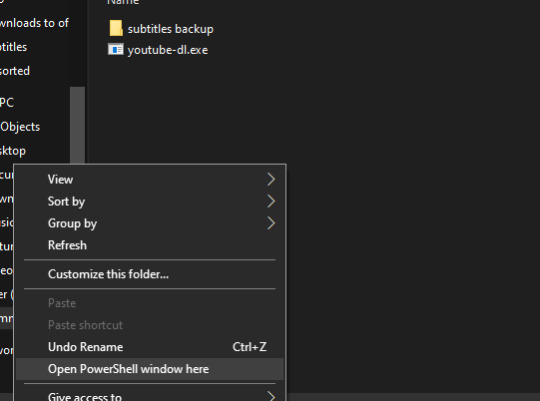
Task: Select the Objects item in sidebar
Action: 20,127
